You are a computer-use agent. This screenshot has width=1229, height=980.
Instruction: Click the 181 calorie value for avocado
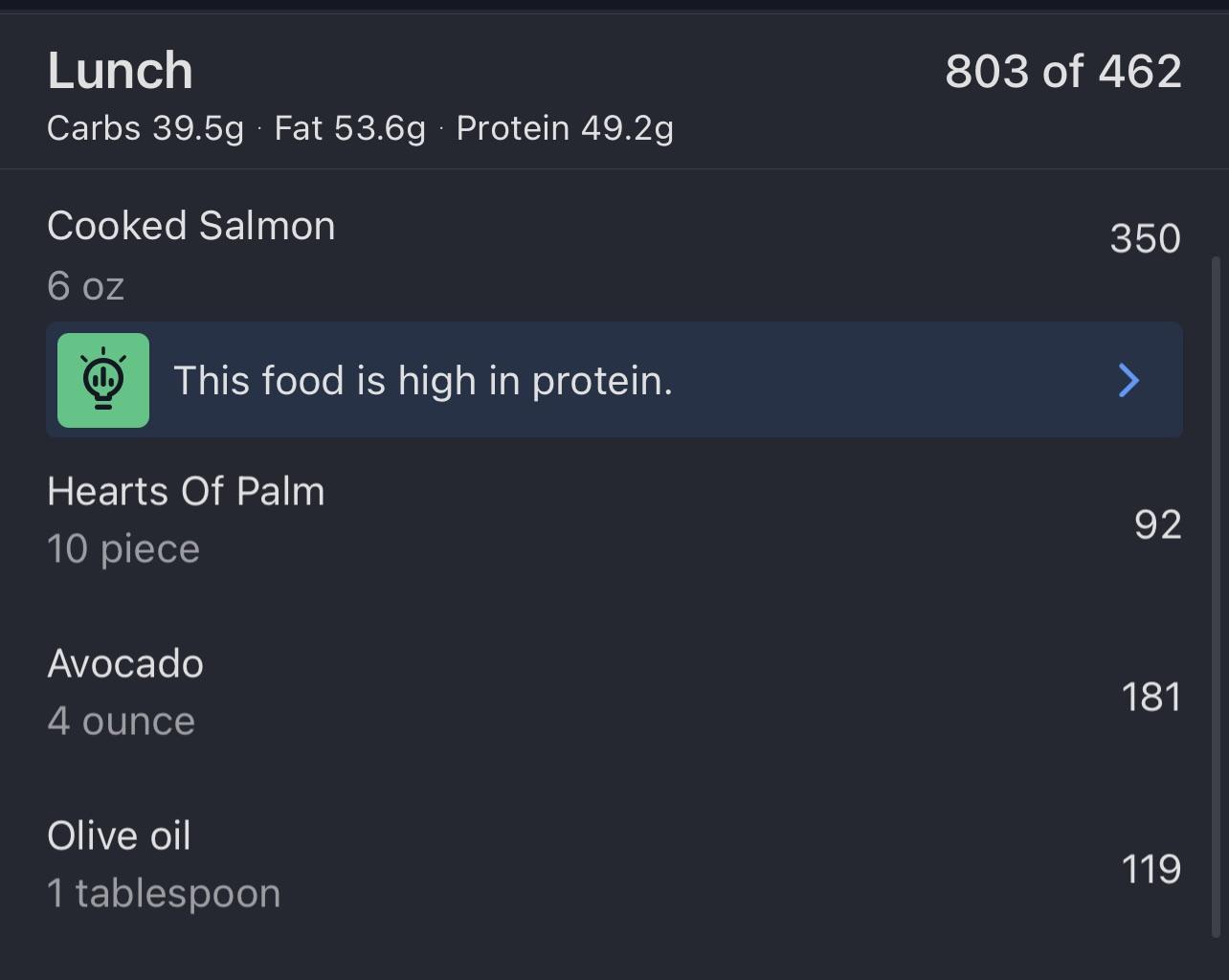coord(1151,697)
